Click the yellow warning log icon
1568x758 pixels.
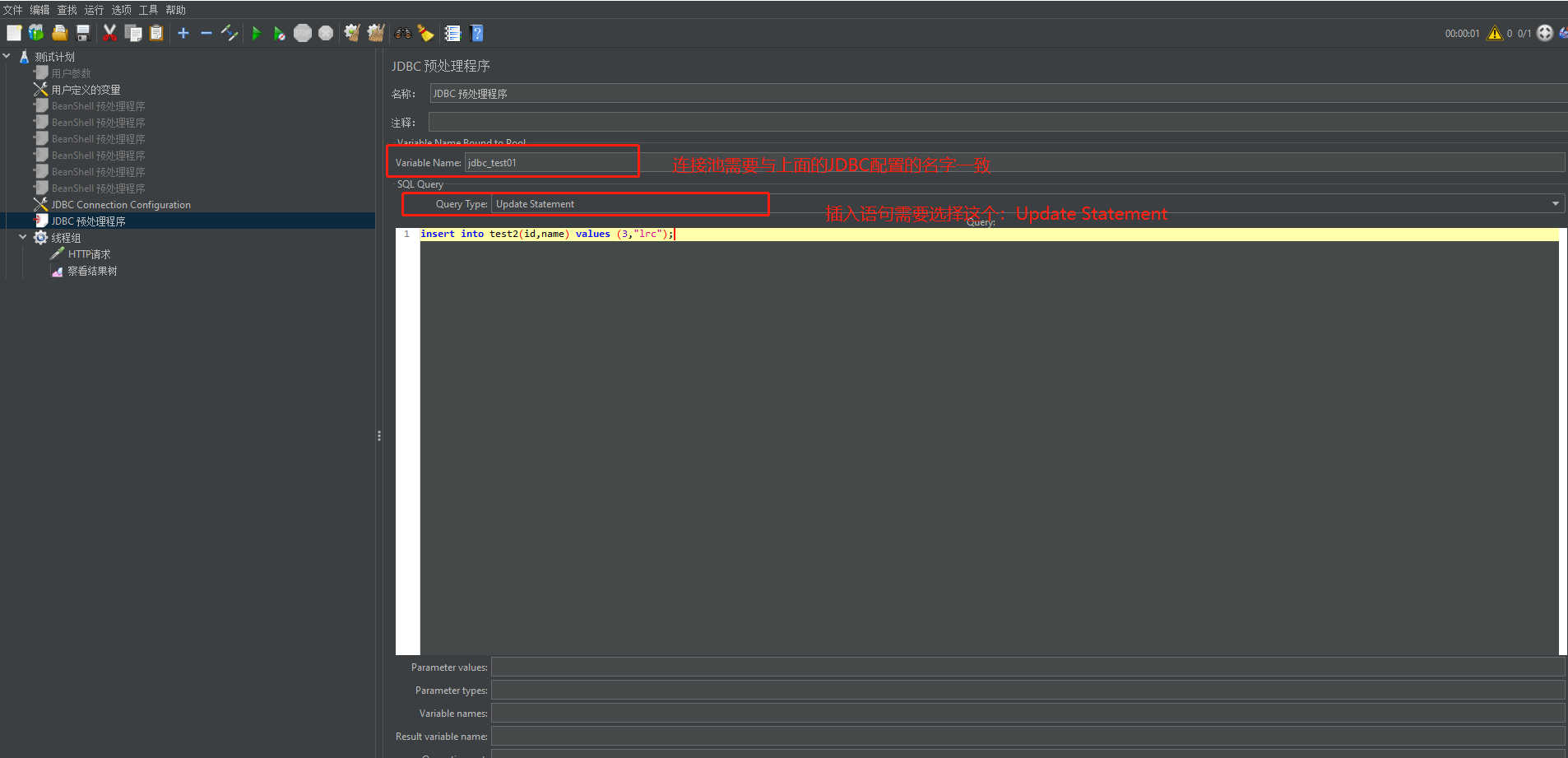1495,33
